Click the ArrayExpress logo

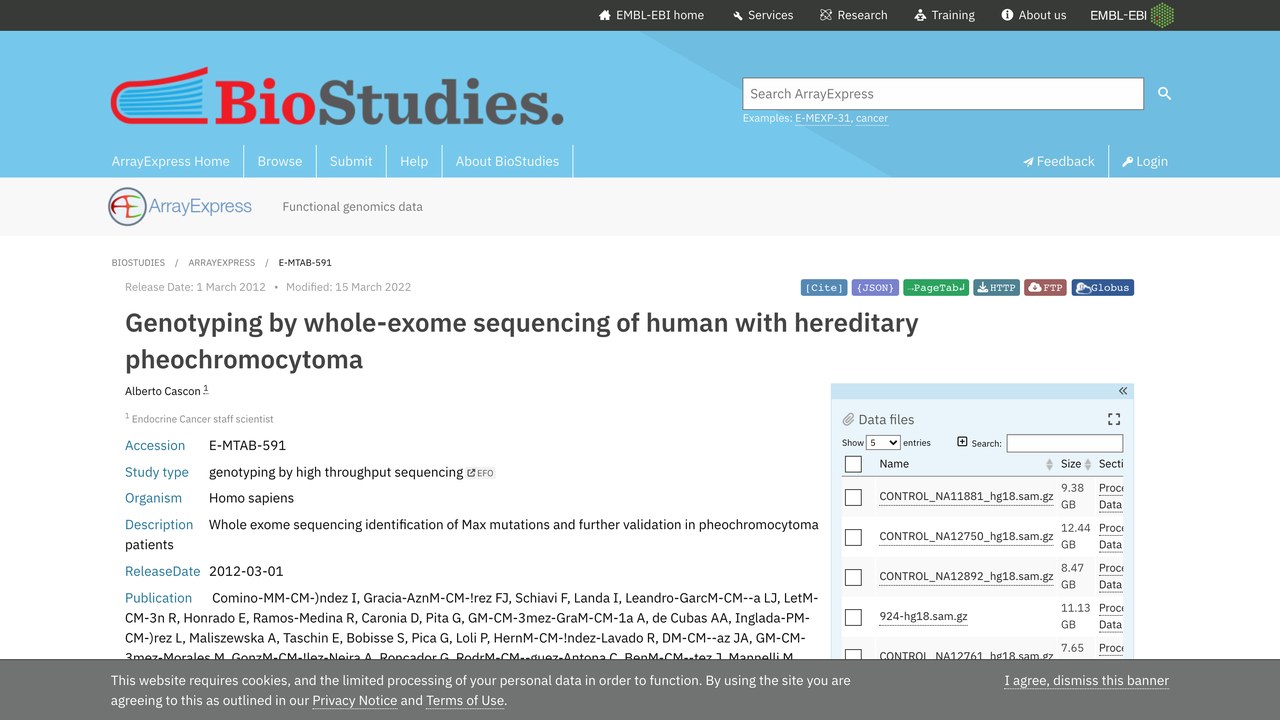(x=180, y=207)
